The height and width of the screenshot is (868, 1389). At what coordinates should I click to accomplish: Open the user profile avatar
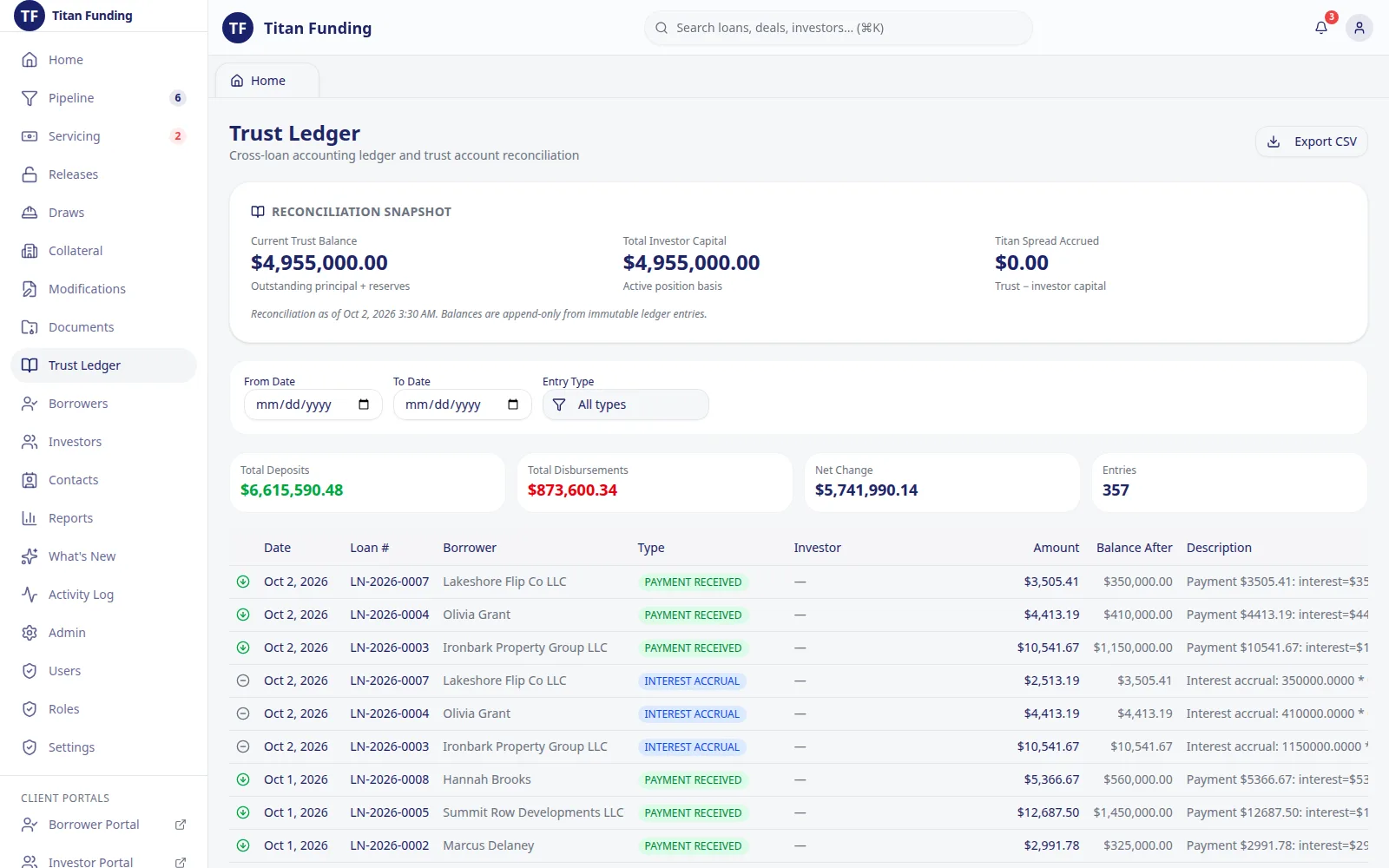click(1359, 28)
